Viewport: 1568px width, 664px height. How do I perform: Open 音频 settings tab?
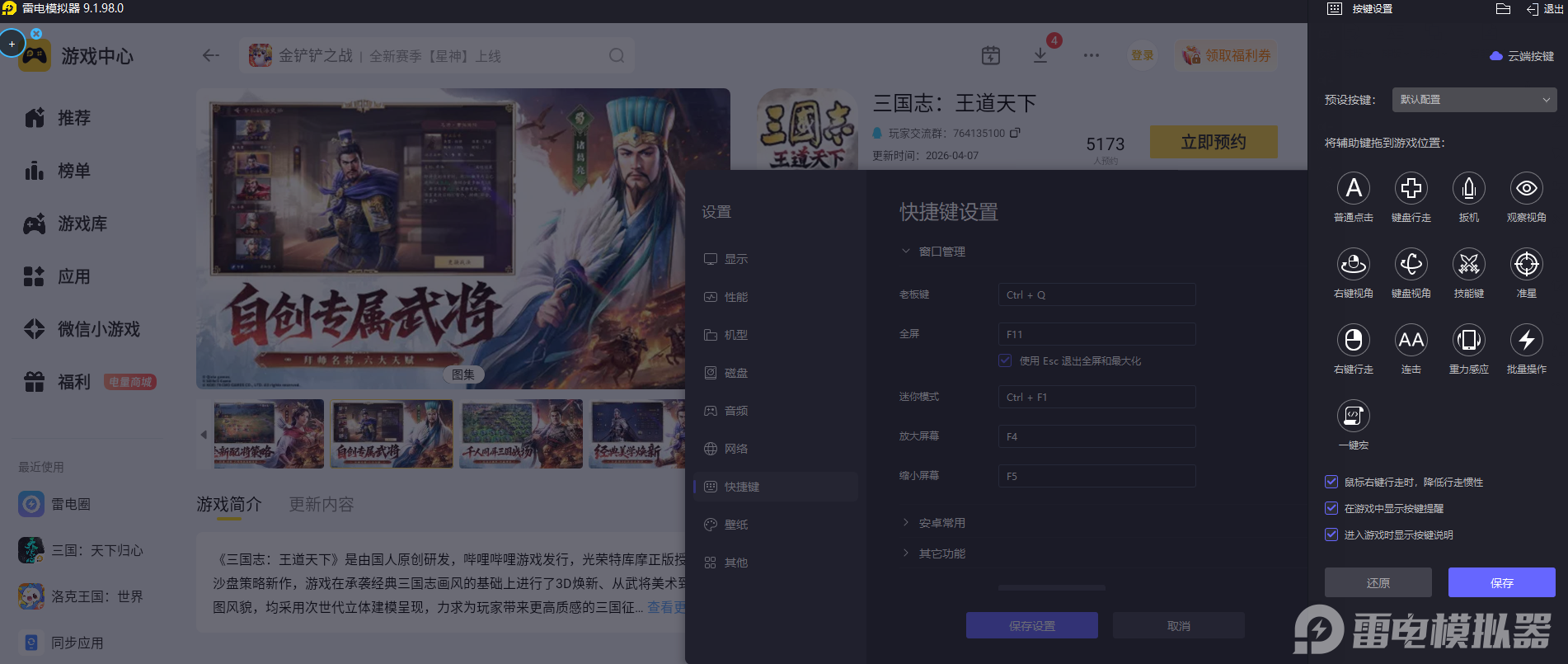click(776, 411)
